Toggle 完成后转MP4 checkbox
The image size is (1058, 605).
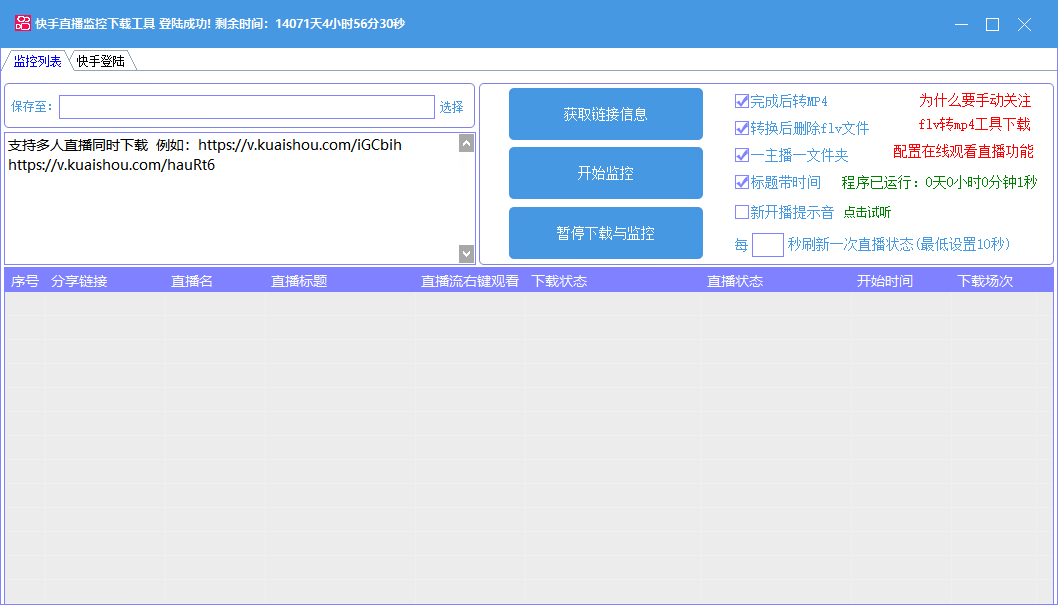click(x=742, y=101)
